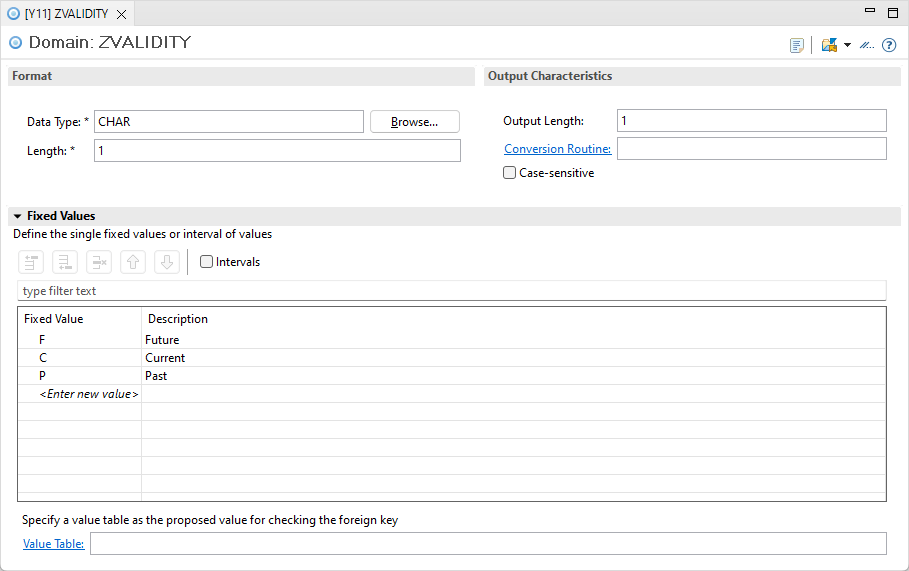Click the Length input field
This screenshot has height=571, width=909.
pos(277,151)
